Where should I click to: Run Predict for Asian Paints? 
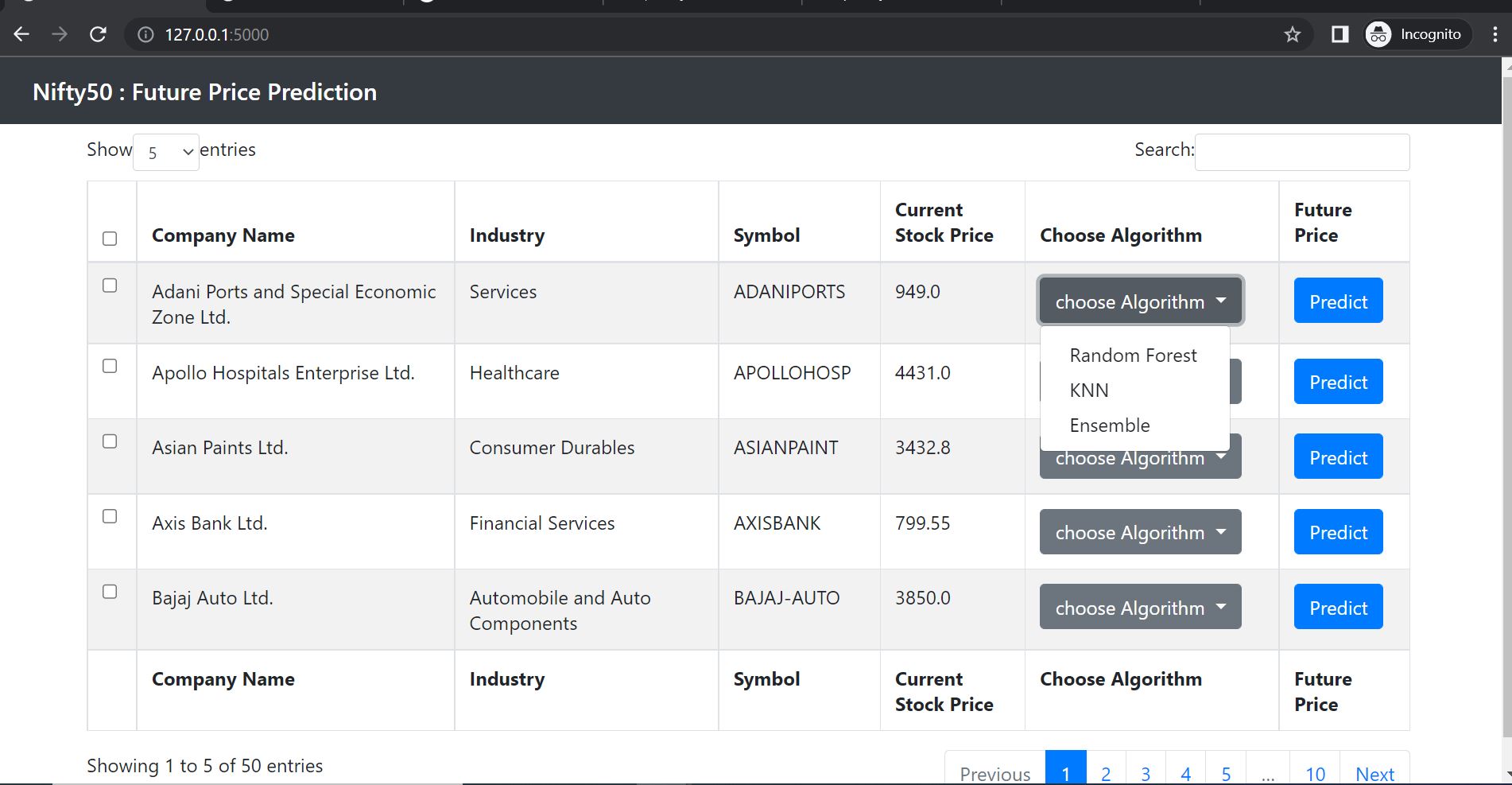coord(1338,457)
